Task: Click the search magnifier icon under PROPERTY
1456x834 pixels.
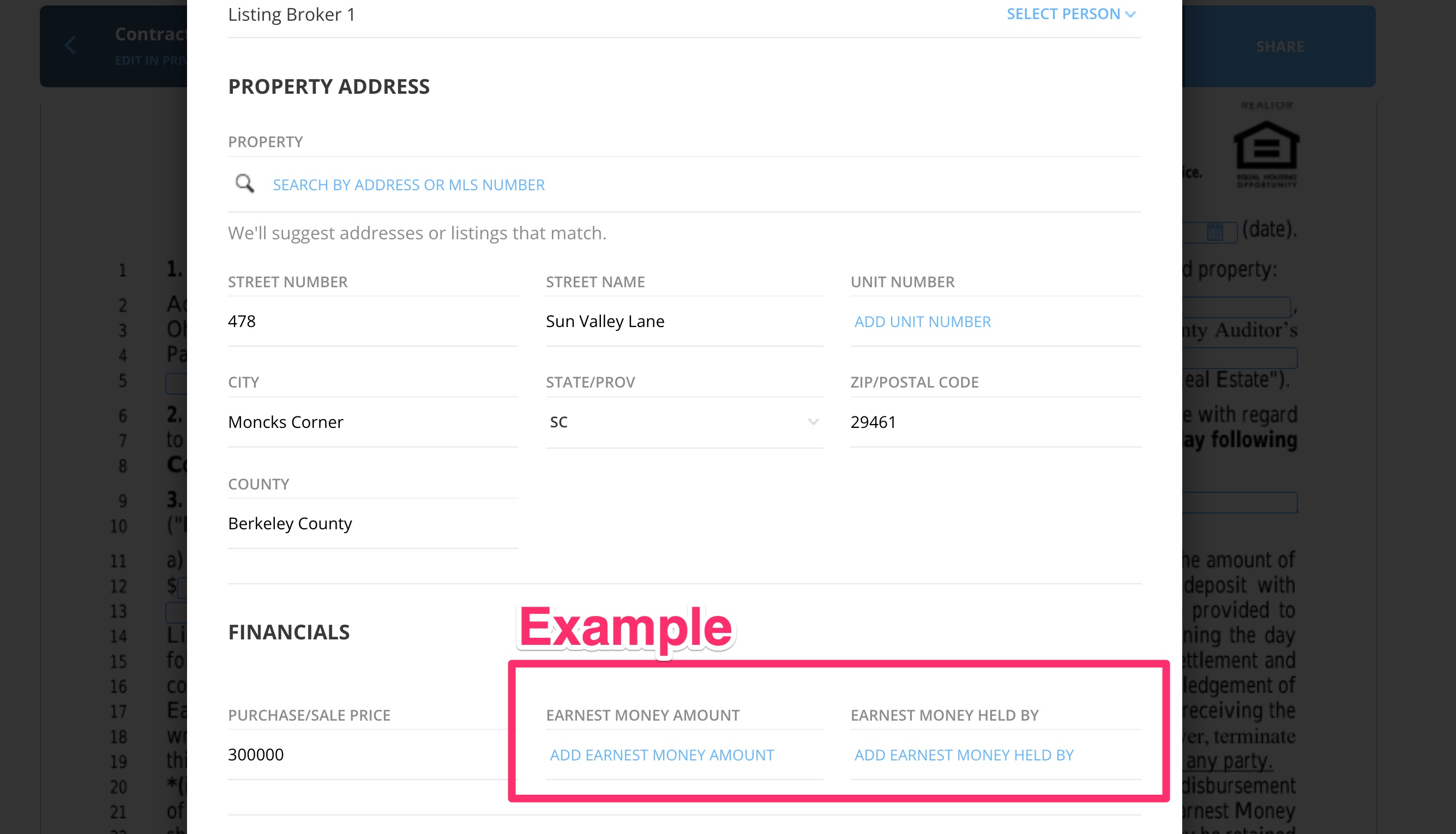Action: click(245, 183)
